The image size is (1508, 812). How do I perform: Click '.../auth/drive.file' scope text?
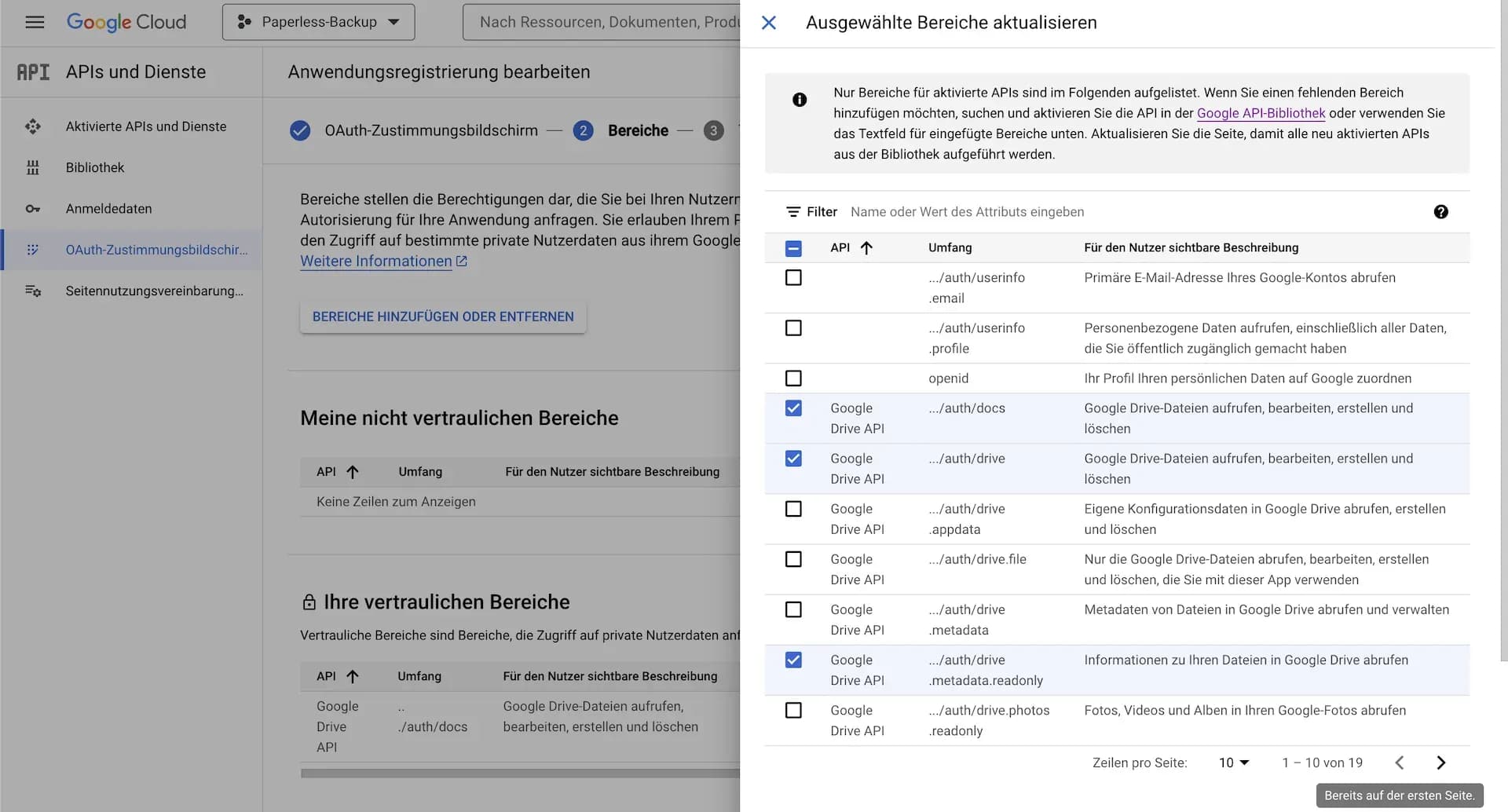[977, 559]
